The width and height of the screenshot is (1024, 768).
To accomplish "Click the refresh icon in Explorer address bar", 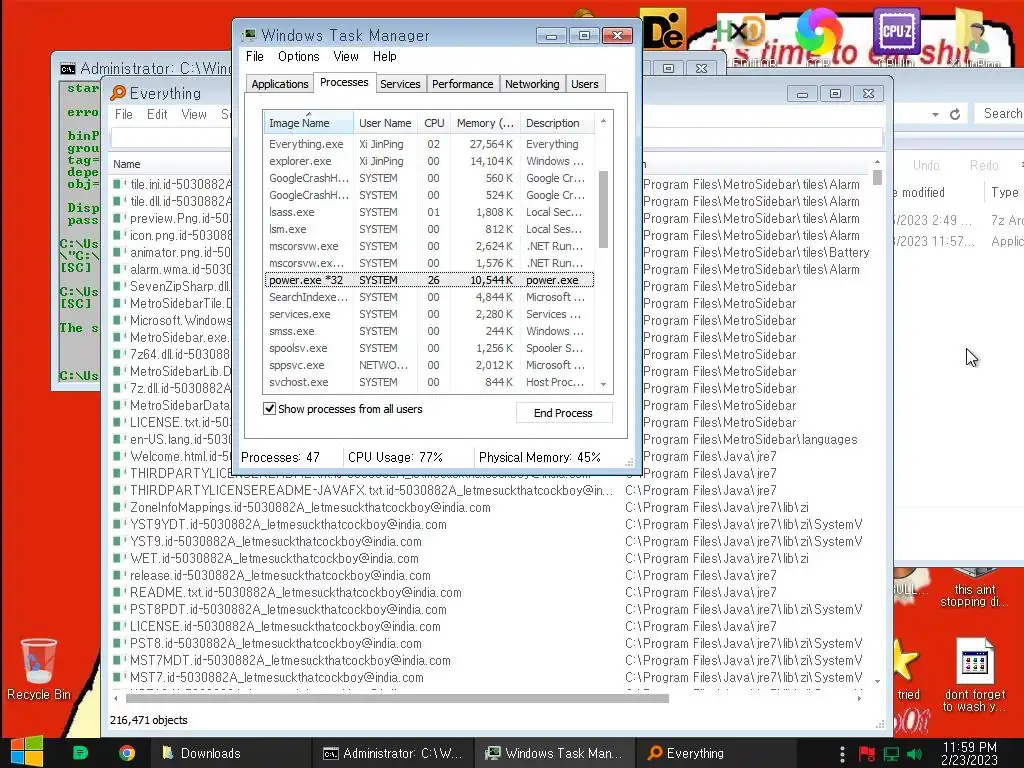I will pos(955,114).
